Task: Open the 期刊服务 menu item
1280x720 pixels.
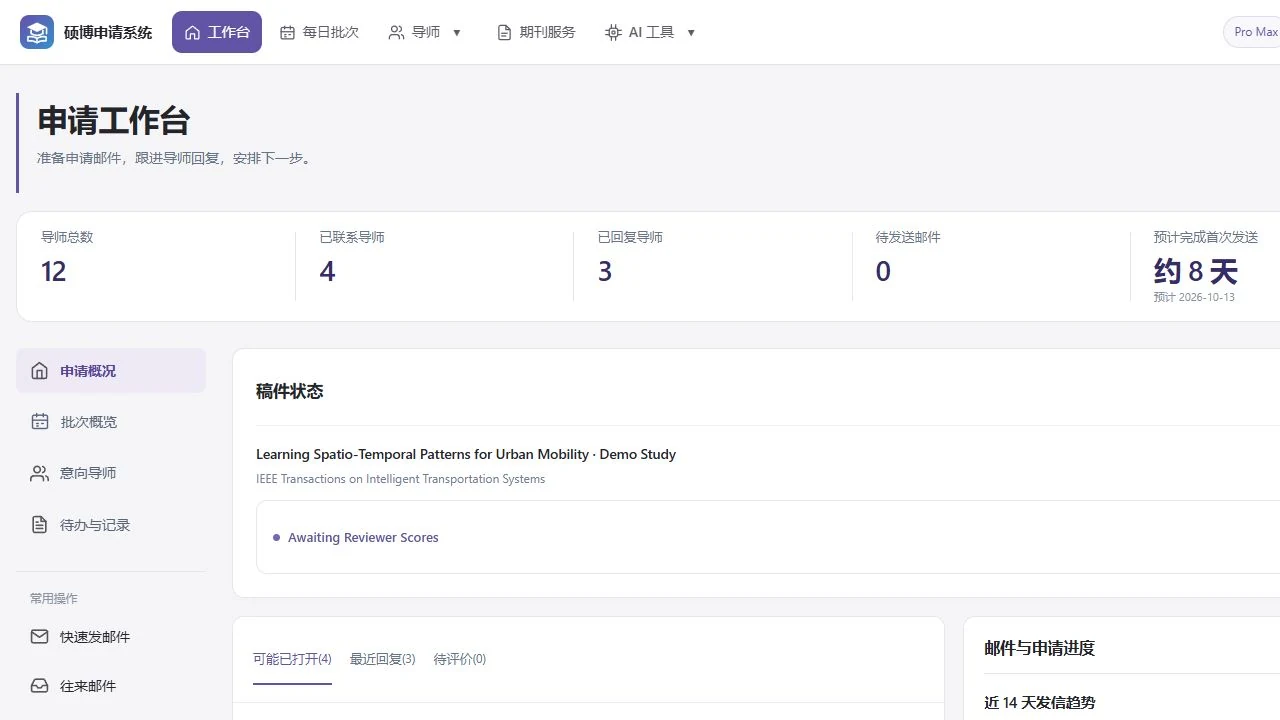Action: pyautogui.click(x=537, y=32)
